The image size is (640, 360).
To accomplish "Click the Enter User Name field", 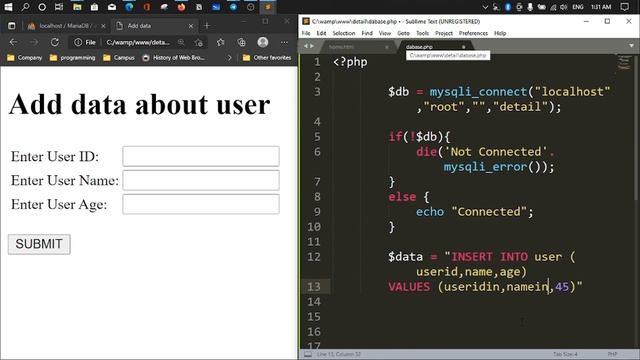I will click(201, 180).
